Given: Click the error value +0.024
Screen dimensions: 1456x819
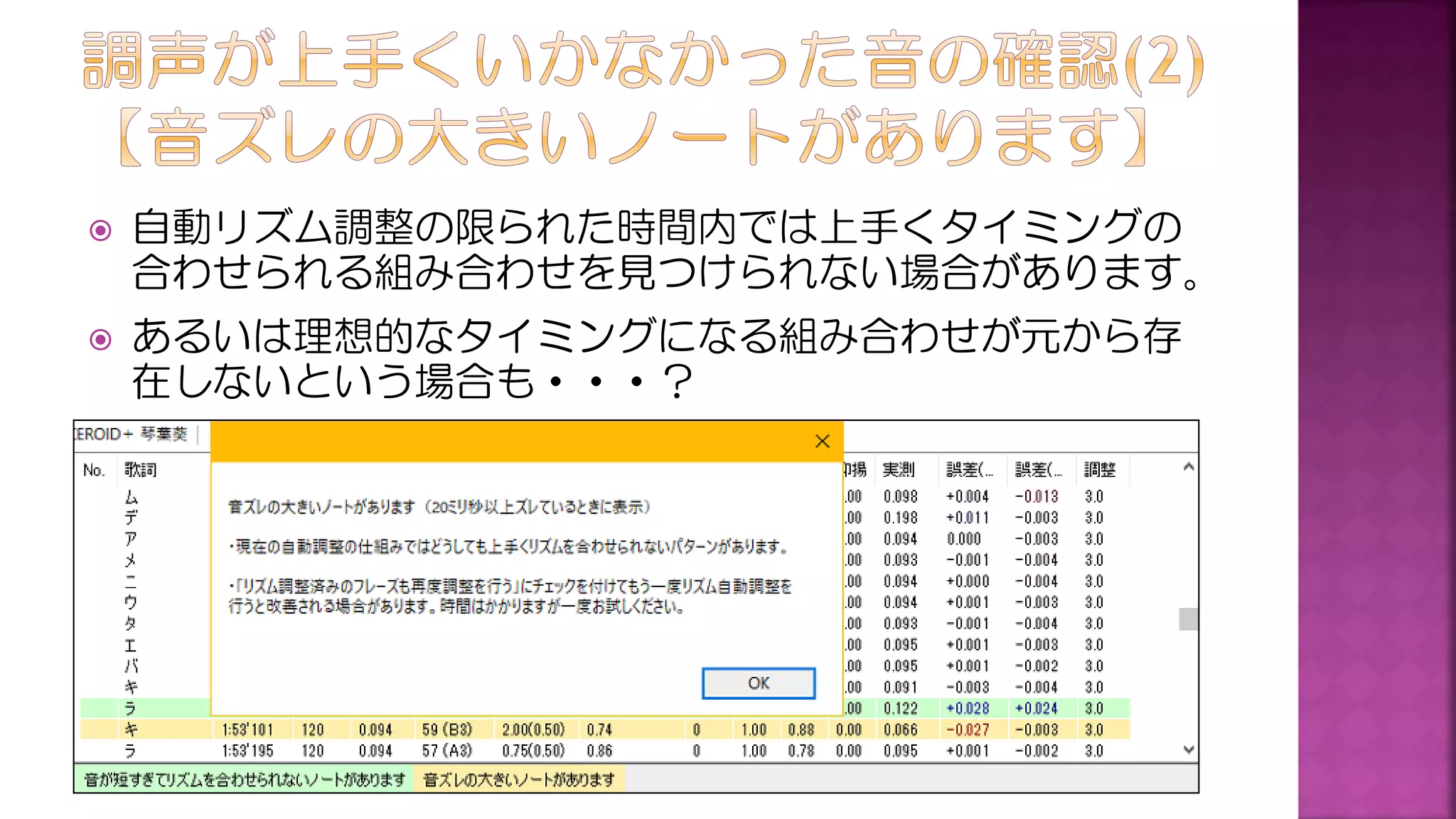Looking at the screenshot, I should click(x=1037, y=709).
